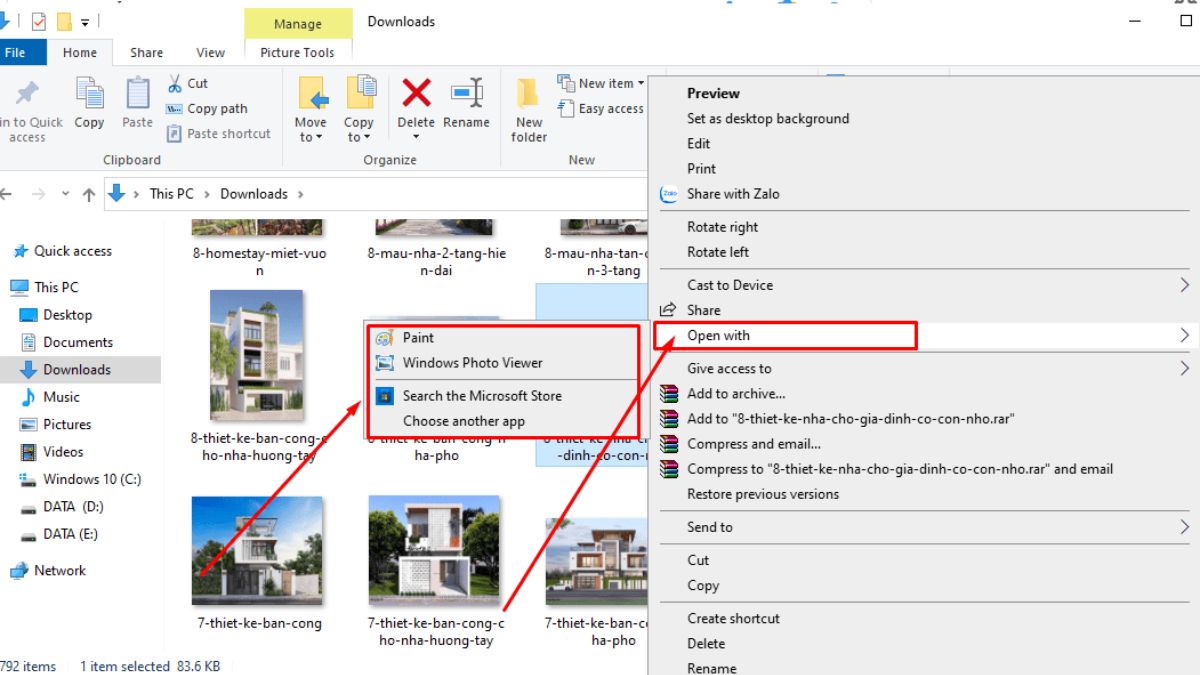The height and width of the screenshot is (675, 1200).
Task: Select This PC in navigation pane
Action: 55,287
